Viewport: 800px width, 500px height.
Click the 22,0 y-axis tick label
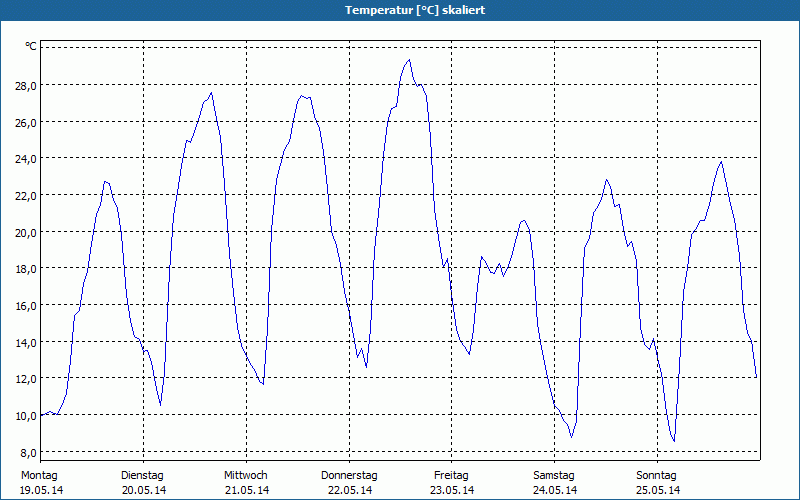tap(24, 195)
